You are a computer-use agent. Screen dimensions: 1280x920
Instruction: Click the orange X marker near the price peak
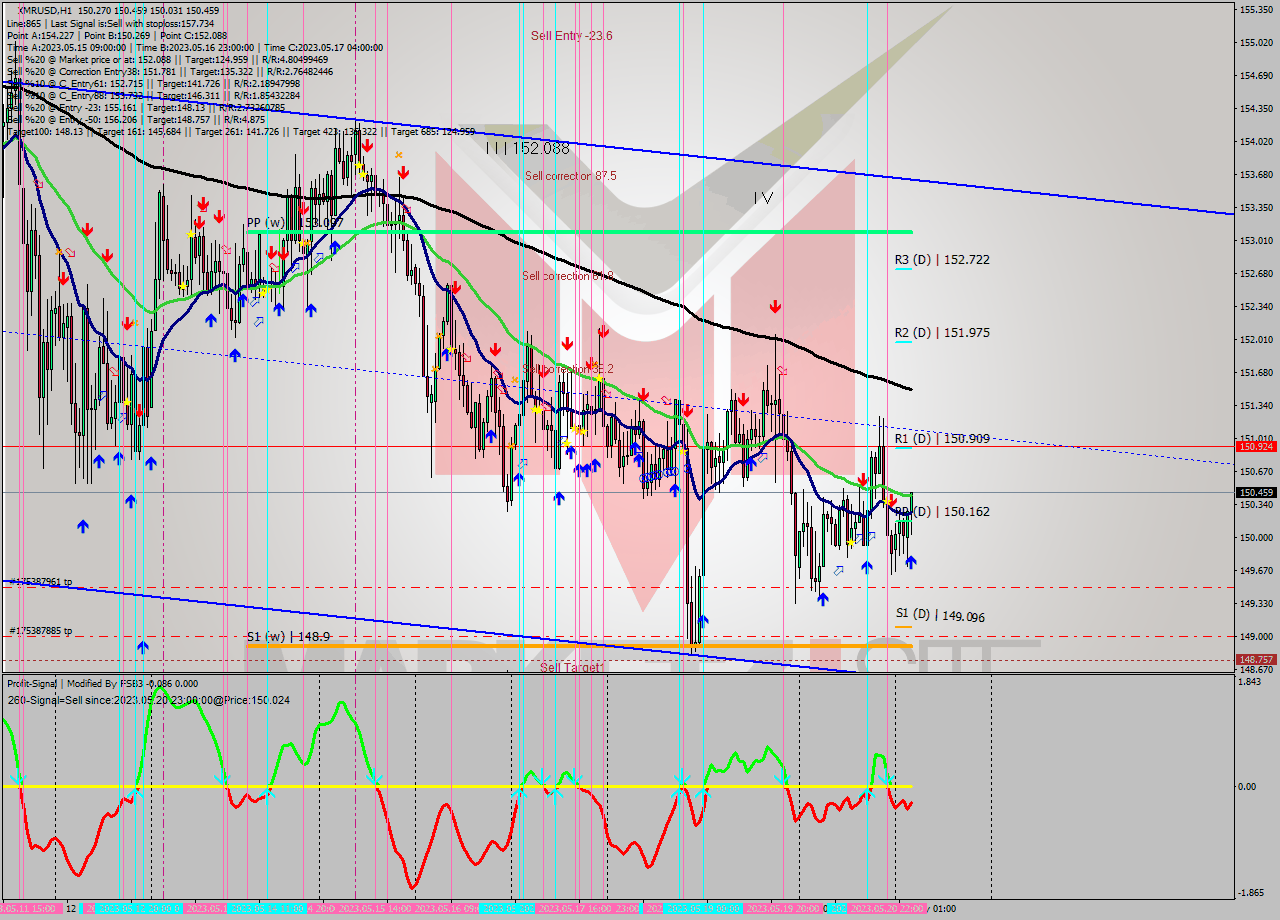tap(399, 155)
